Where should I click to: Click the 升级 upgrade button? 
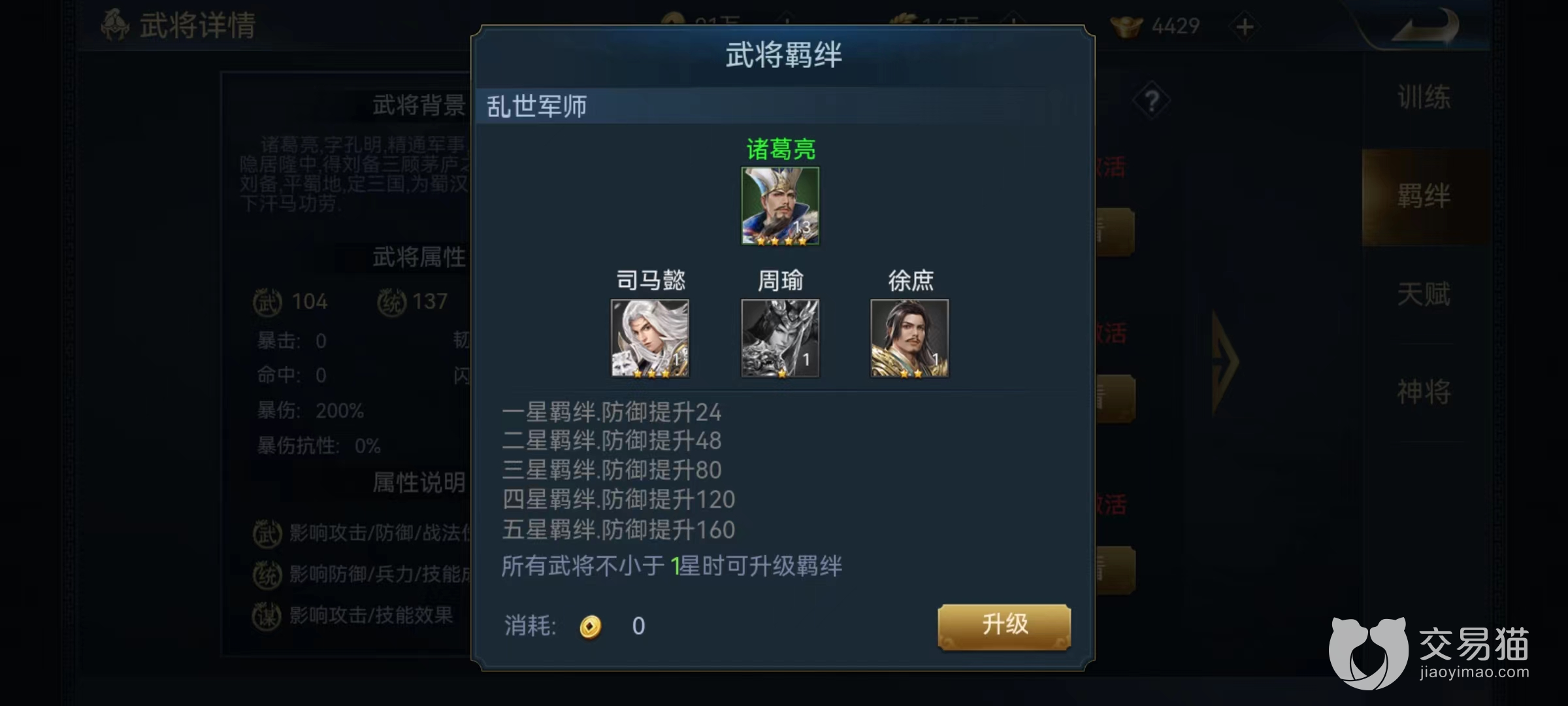1004,626
